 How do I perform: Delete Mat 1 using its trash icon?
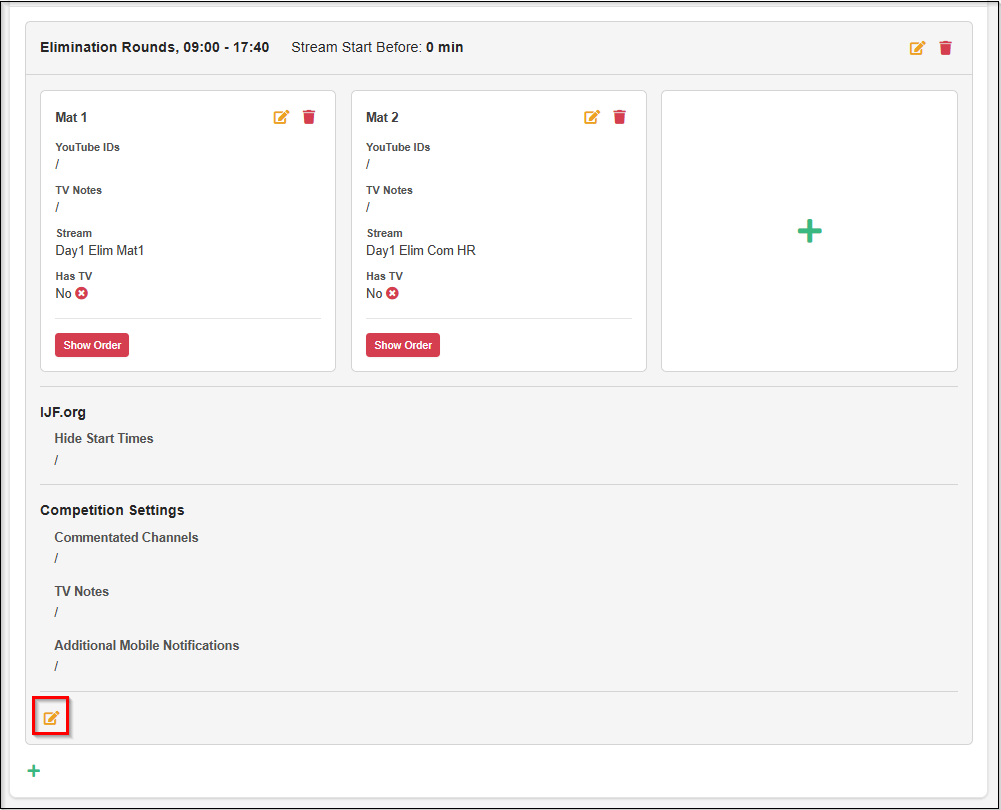pyautogui.click(x=309, y=117)
